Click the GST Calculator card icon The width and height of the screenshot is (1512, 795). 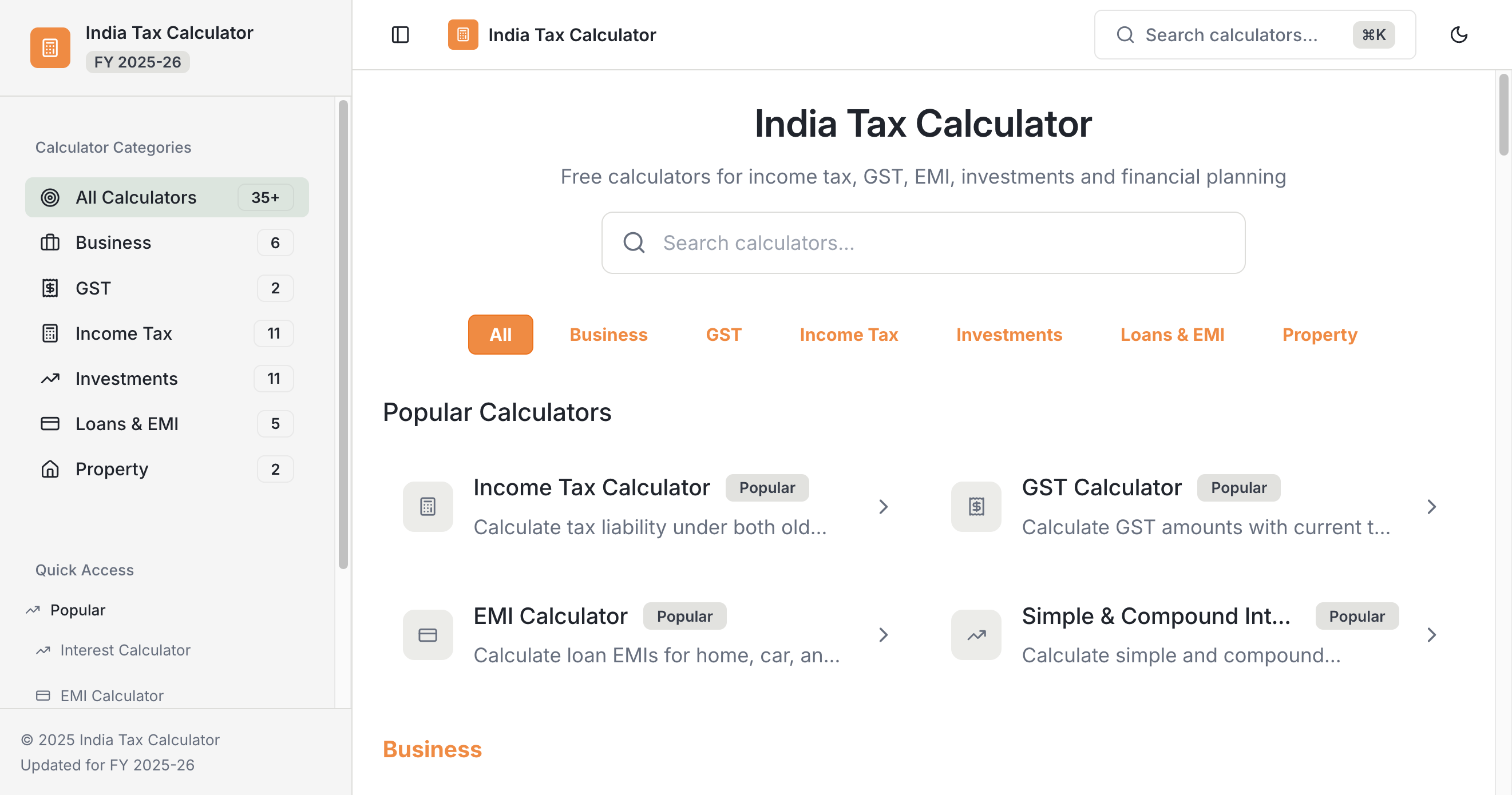click(x=976, y=506)
